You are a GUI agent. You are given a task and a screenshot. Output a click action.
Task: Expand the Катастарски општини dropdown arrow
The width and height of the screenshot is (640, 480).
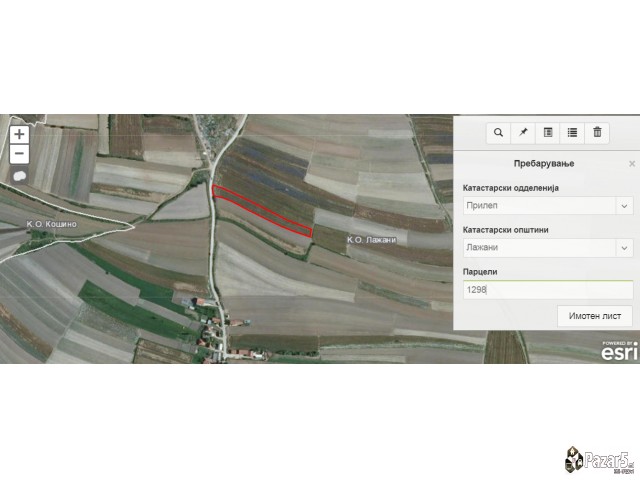point(625,247)
